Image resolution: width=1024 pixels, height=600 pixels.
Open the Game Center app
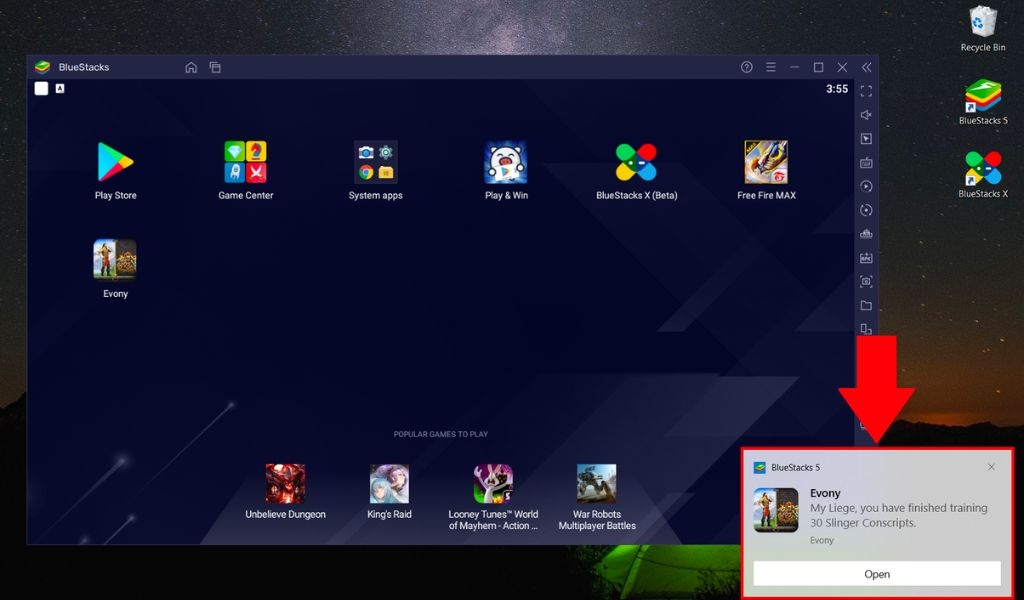click(x=245, y=160)
